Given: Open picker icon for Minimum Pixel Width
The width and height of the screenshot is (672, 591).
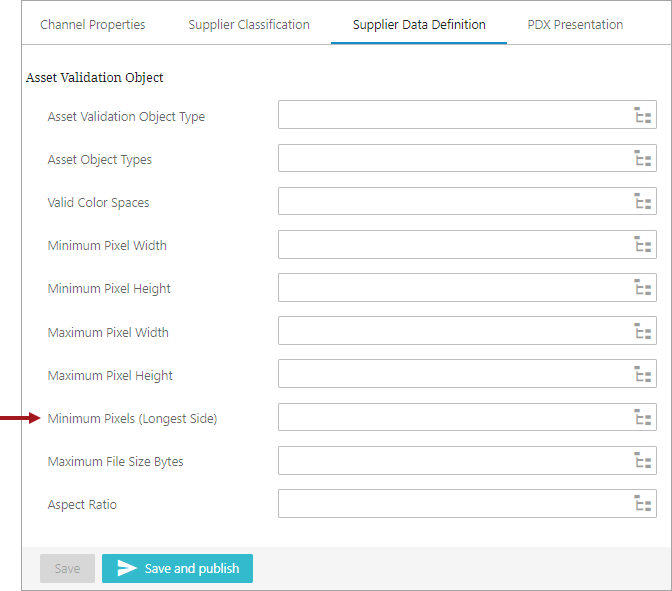Looking at the screenshot, I should [x=643, y=245].
